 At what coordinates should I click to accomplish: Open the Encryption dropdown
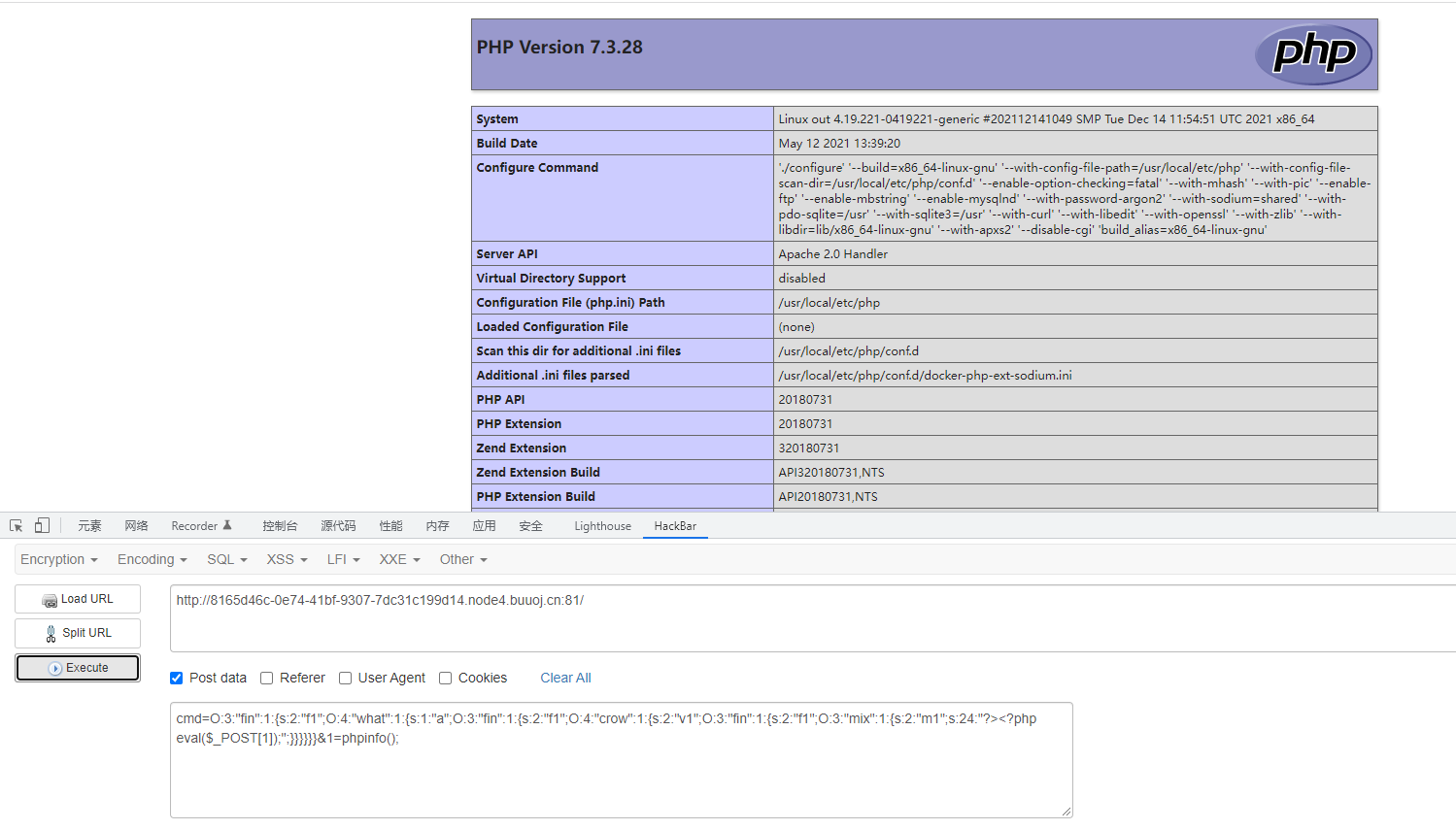tap(59, 559)
